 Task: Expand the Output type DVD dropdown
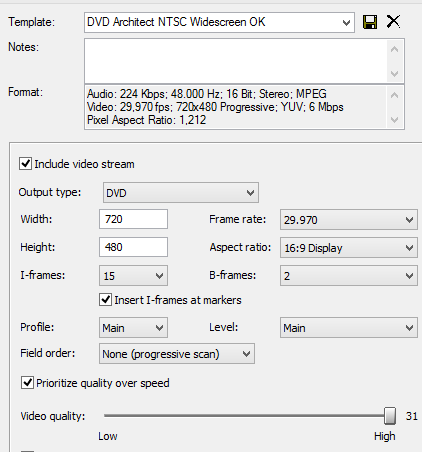click(181, 193)
